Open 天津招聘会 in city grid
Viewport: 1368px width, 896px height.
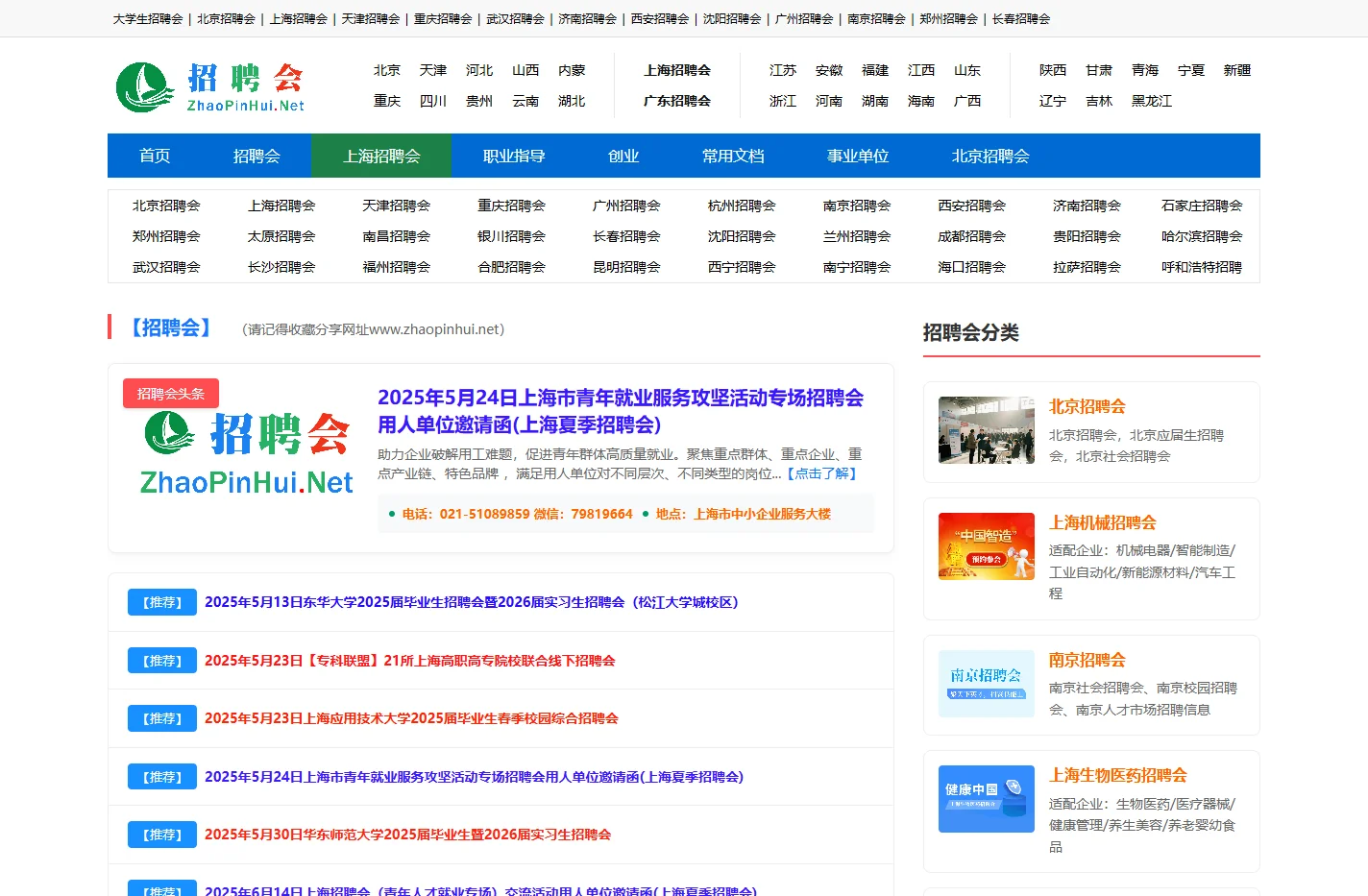tap(397, 206)
